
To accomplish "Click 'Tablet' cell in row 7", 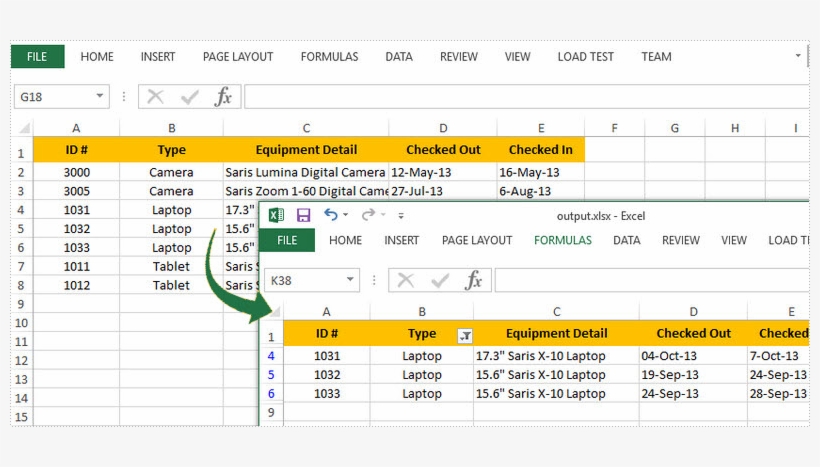I will pos(171,266).
